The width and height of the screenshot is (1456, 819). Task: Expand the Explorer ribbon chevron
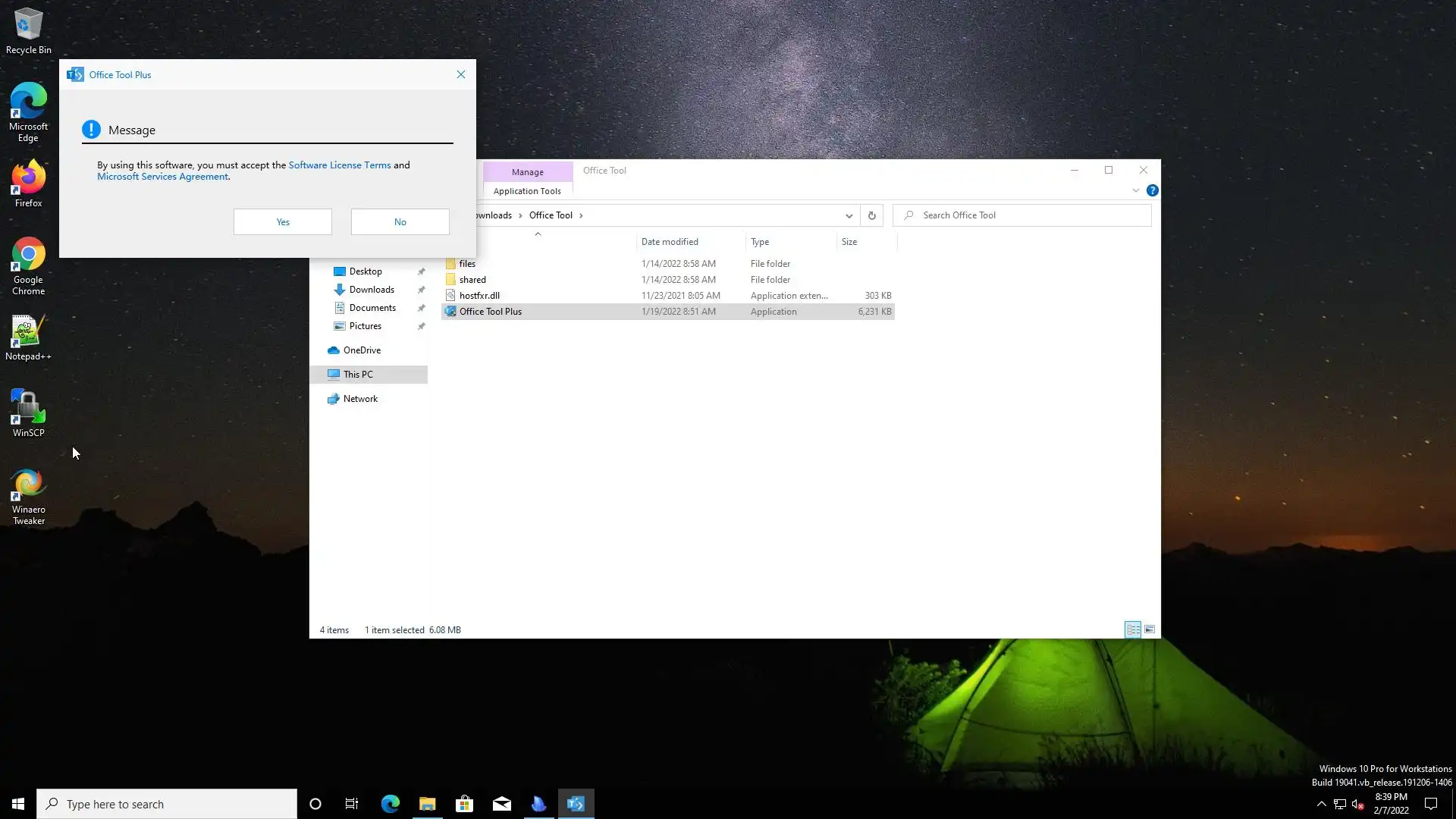click(1135, 190)
